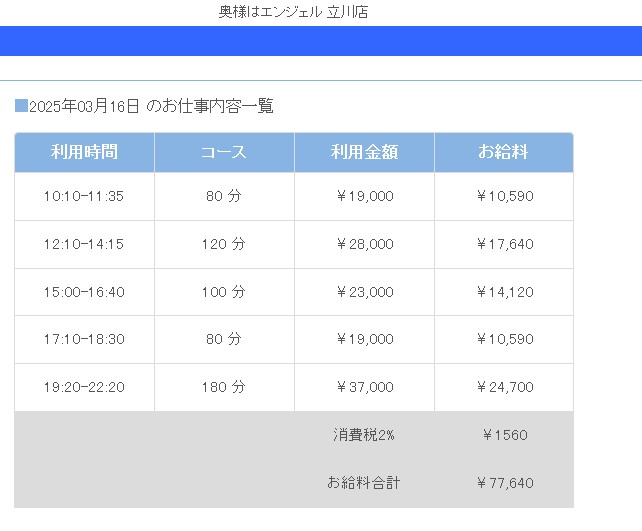This screenshot has width=642, height=531.
Task: Click the お給料 column header
Action: (504, 152)
